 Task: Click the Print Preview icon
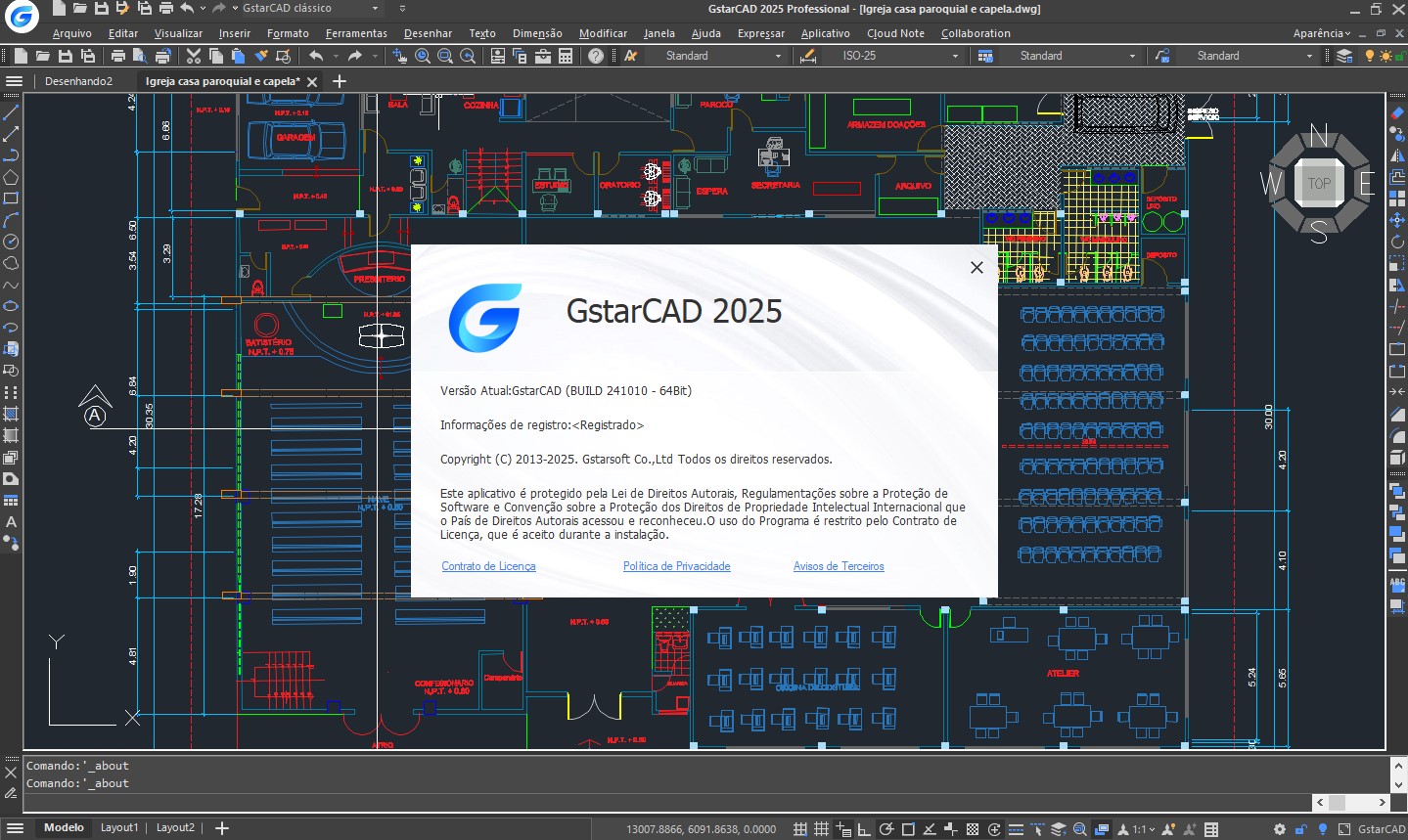[x=140, y=56]
